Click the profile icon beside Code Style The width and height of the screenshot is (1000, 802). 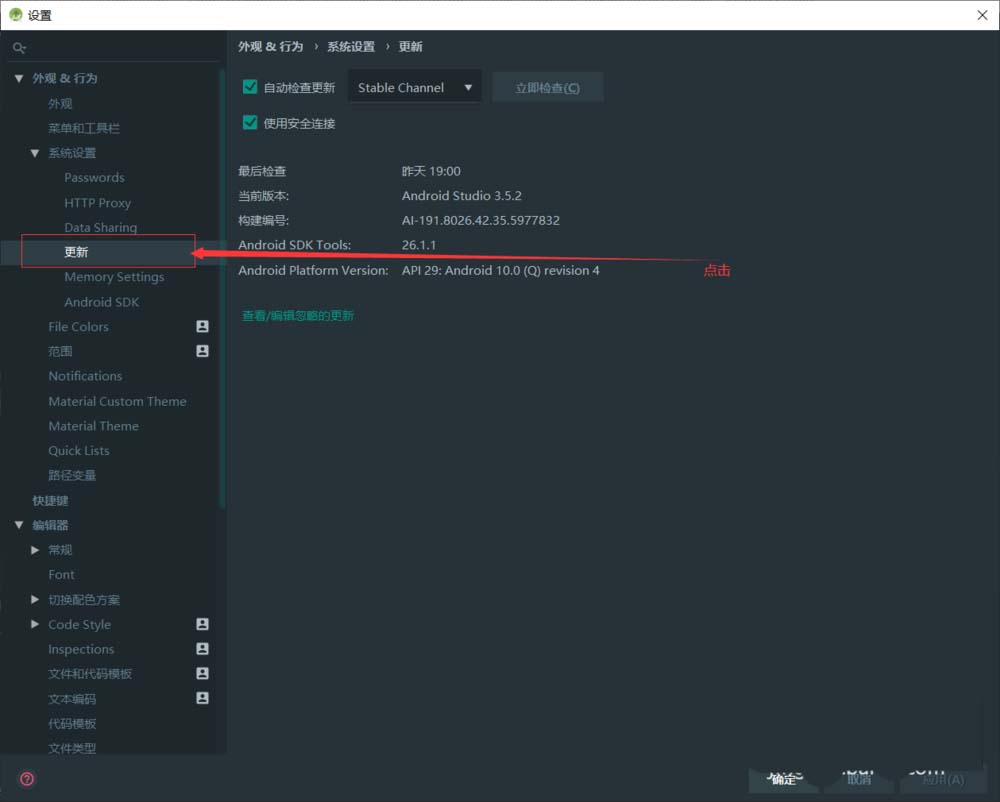(202, 624)
